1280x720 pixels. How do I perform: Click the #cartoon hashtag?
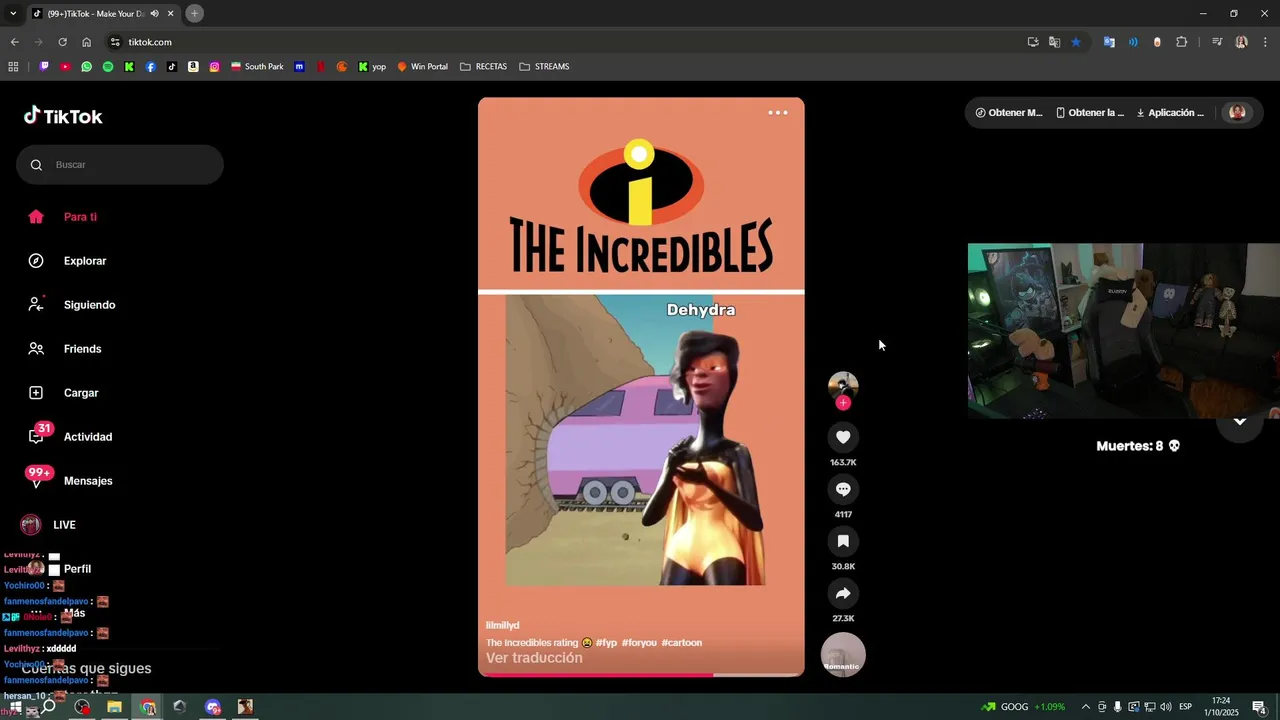(x=682, y=643)
